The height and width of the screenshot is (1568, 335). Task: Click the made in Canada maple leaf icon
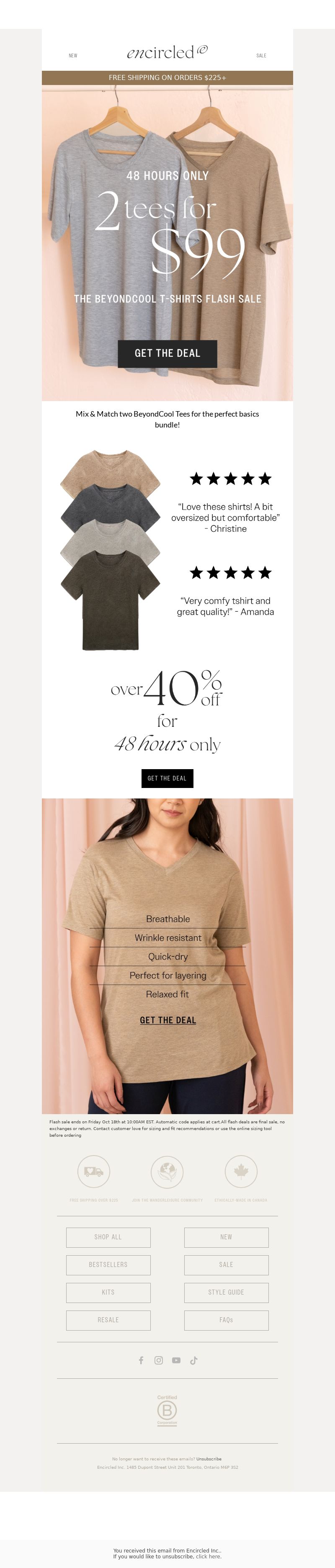click(x=241, y=1172)
